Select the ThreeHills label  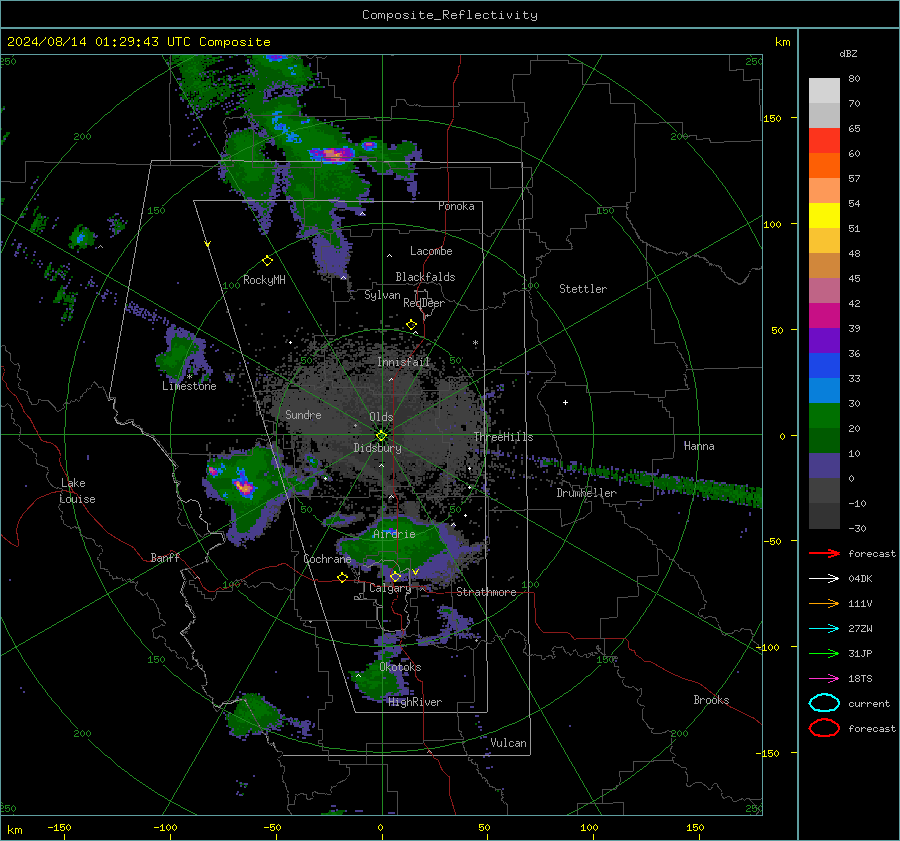[x=503, y=437]
